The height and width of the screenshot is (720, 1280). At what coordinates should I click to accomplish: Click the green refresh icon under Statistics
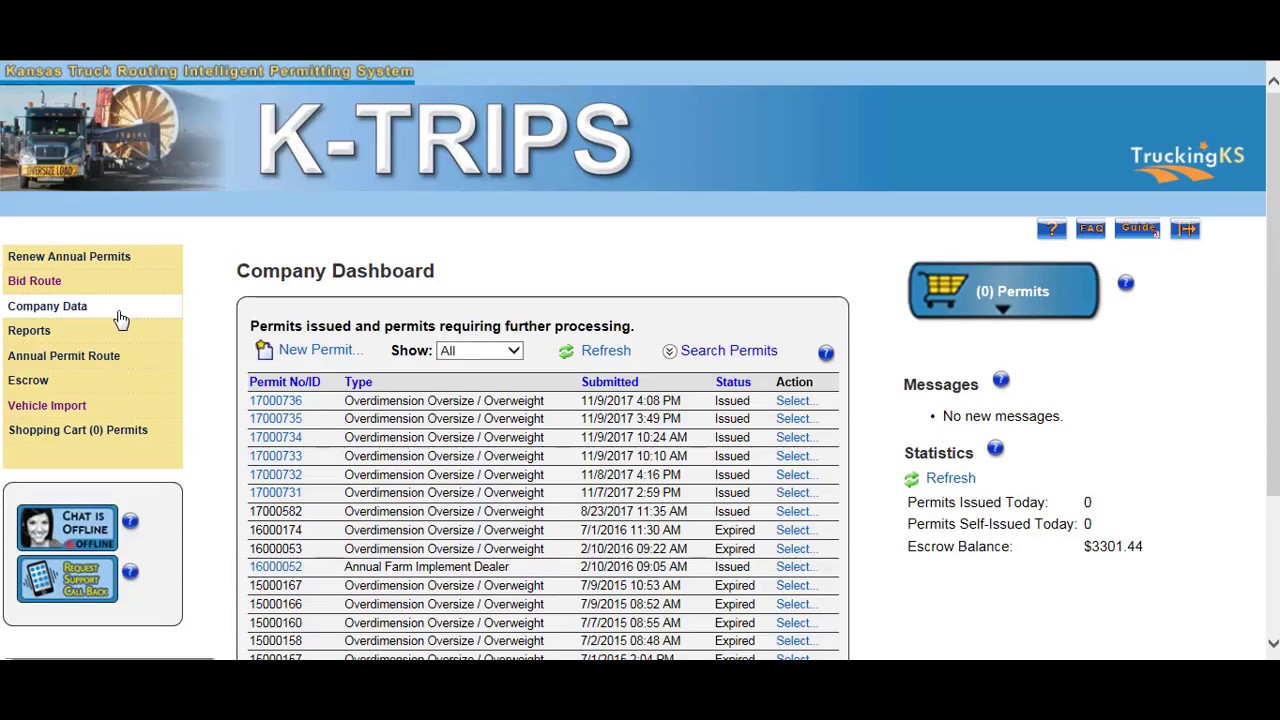[911, 479]
